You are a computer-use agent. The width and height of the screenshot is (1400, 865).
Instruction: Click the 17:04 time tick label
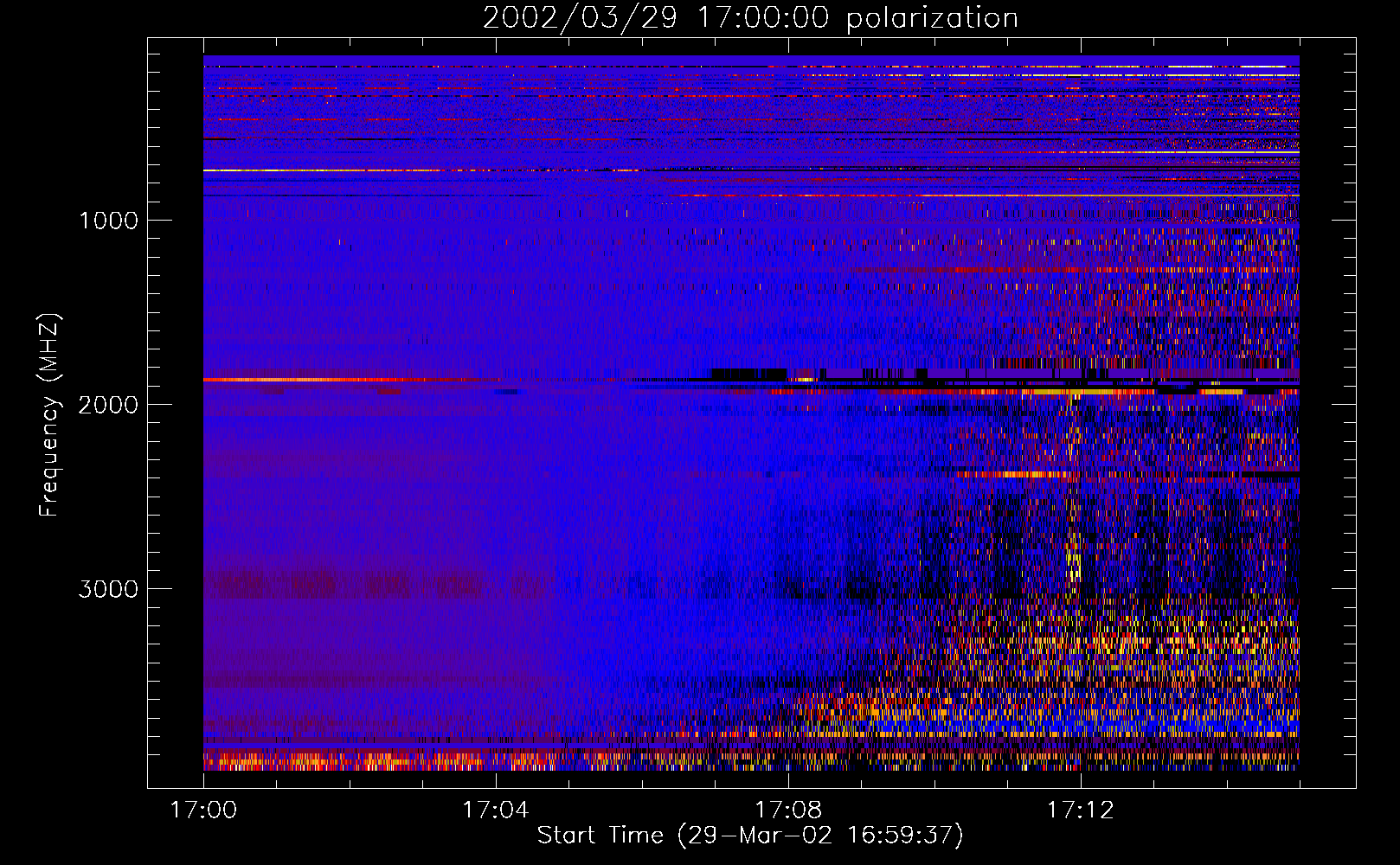tap(495, 811)
